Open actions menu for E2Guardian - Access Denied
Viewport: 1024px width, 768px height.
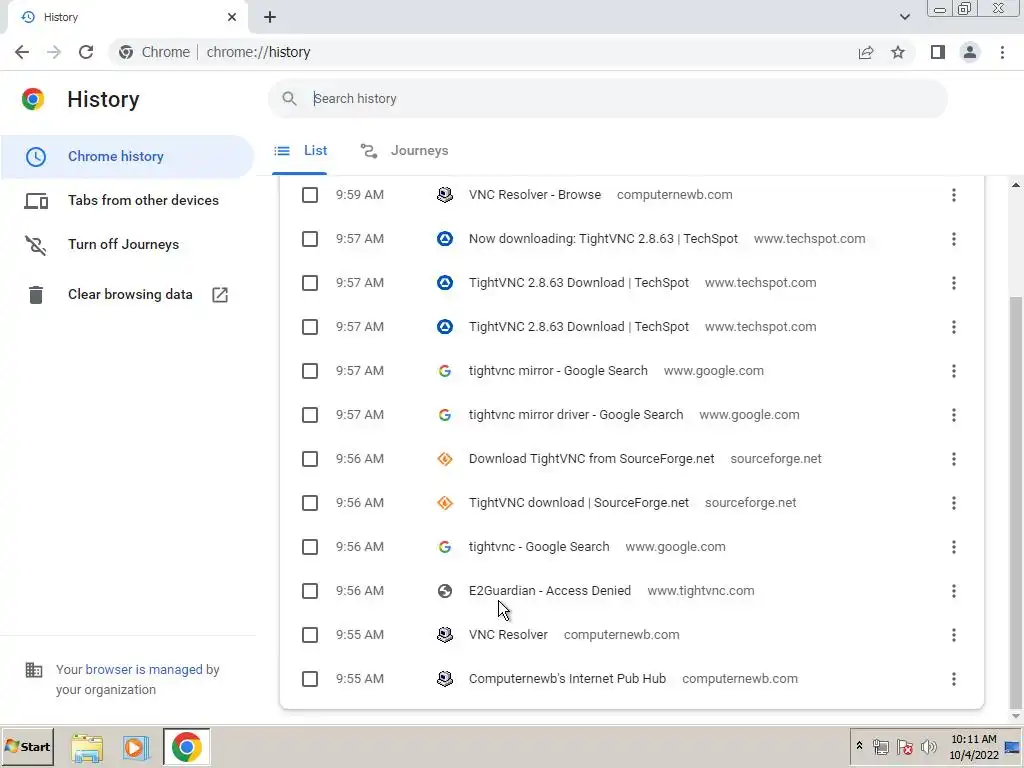click(953, 591)
